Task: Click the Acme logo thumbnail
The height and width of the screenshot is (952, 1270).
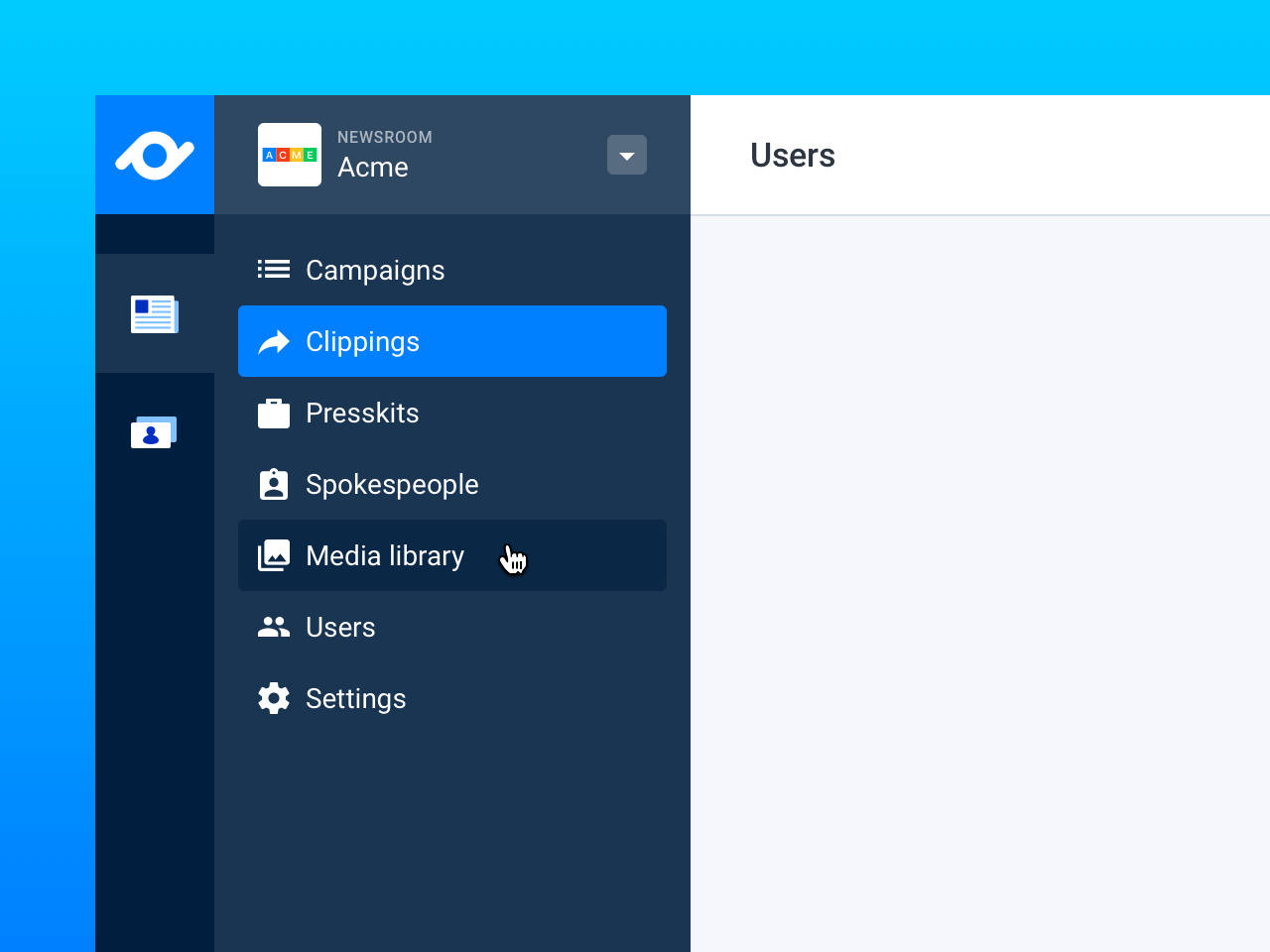Action: coord(290,155)
